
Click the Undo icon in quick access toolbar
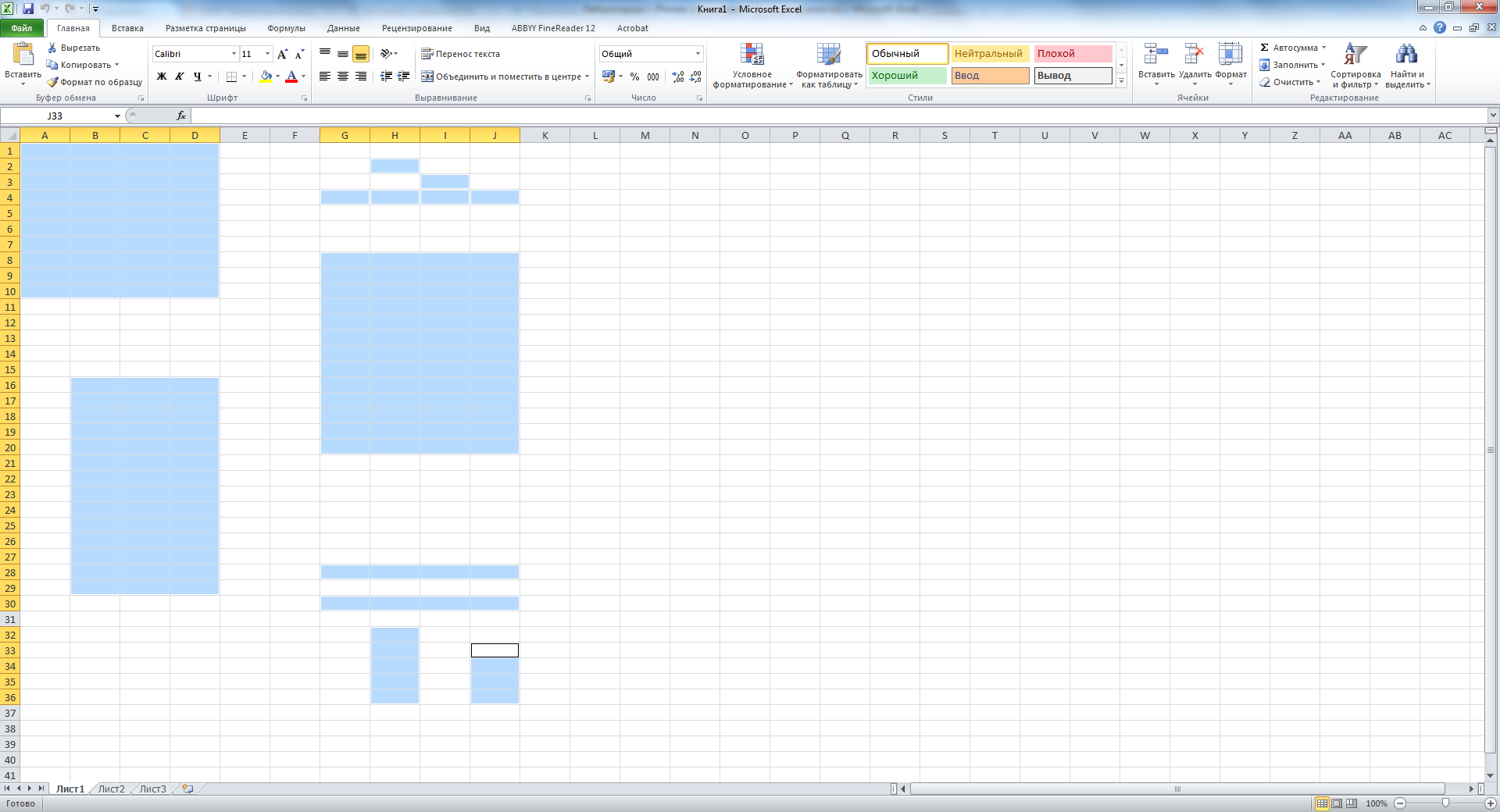pyautogui.click(x=45, y=9)
